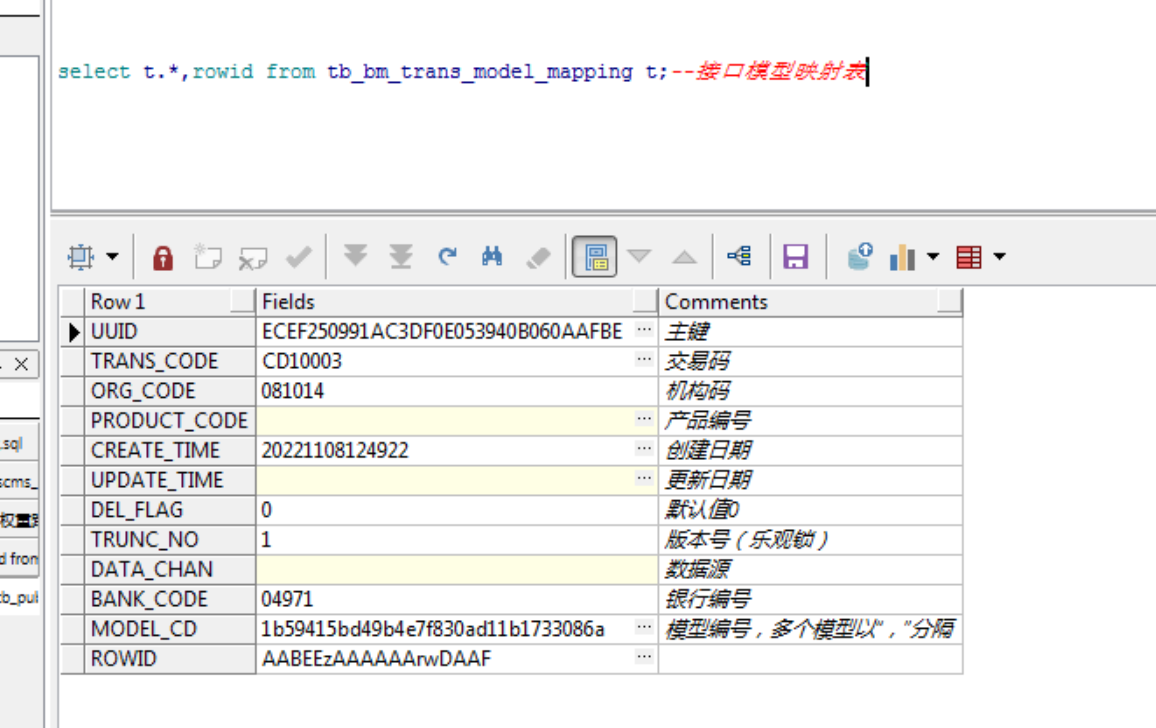This screenshot has height=728, width=1156.
Task: Click the binoculars query-by-example icon
Action: (x=491, y=257)
